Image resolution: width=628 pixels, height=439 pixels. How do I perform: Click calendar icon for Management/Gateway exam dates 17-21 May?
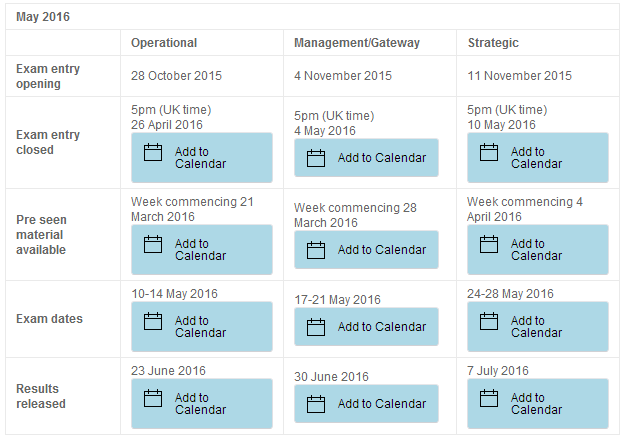[316, 327]
